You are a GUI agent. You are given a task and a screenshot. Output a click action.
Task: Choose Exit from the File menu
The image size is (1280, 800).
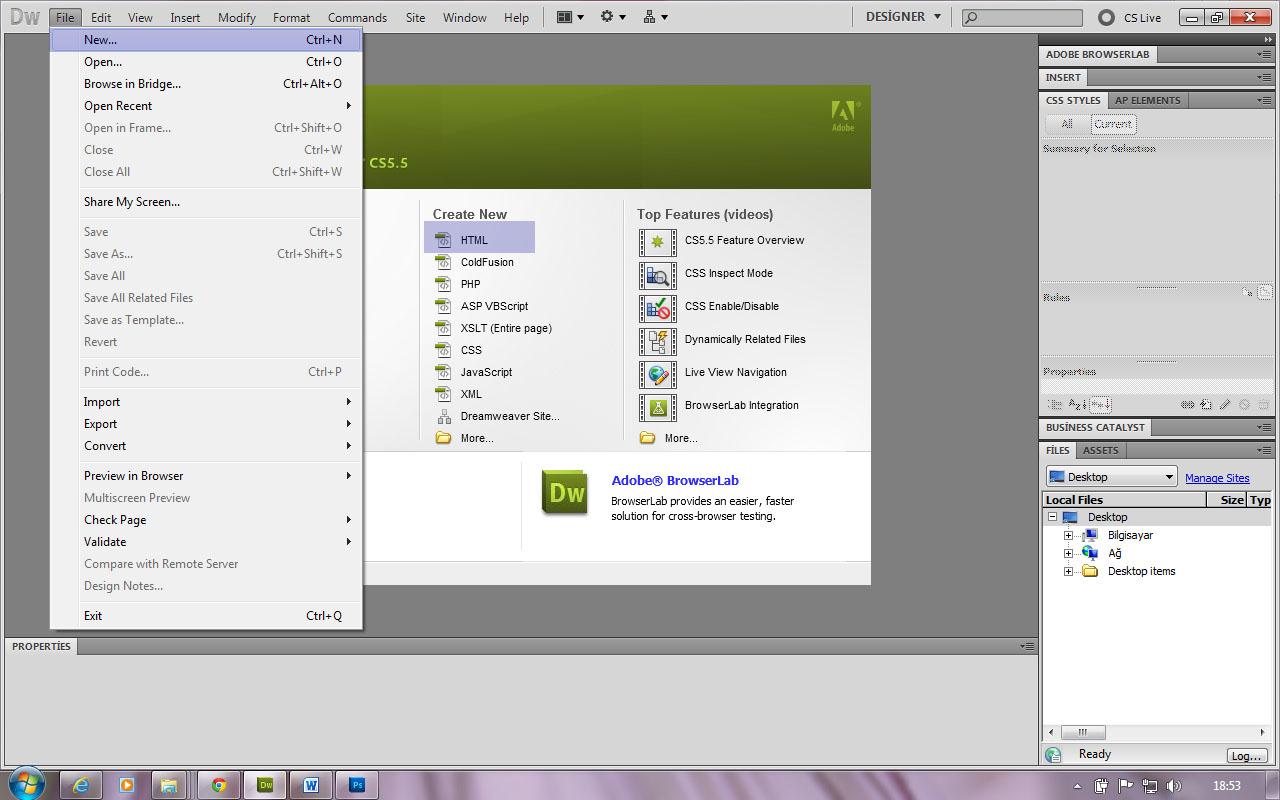point(206,616)
